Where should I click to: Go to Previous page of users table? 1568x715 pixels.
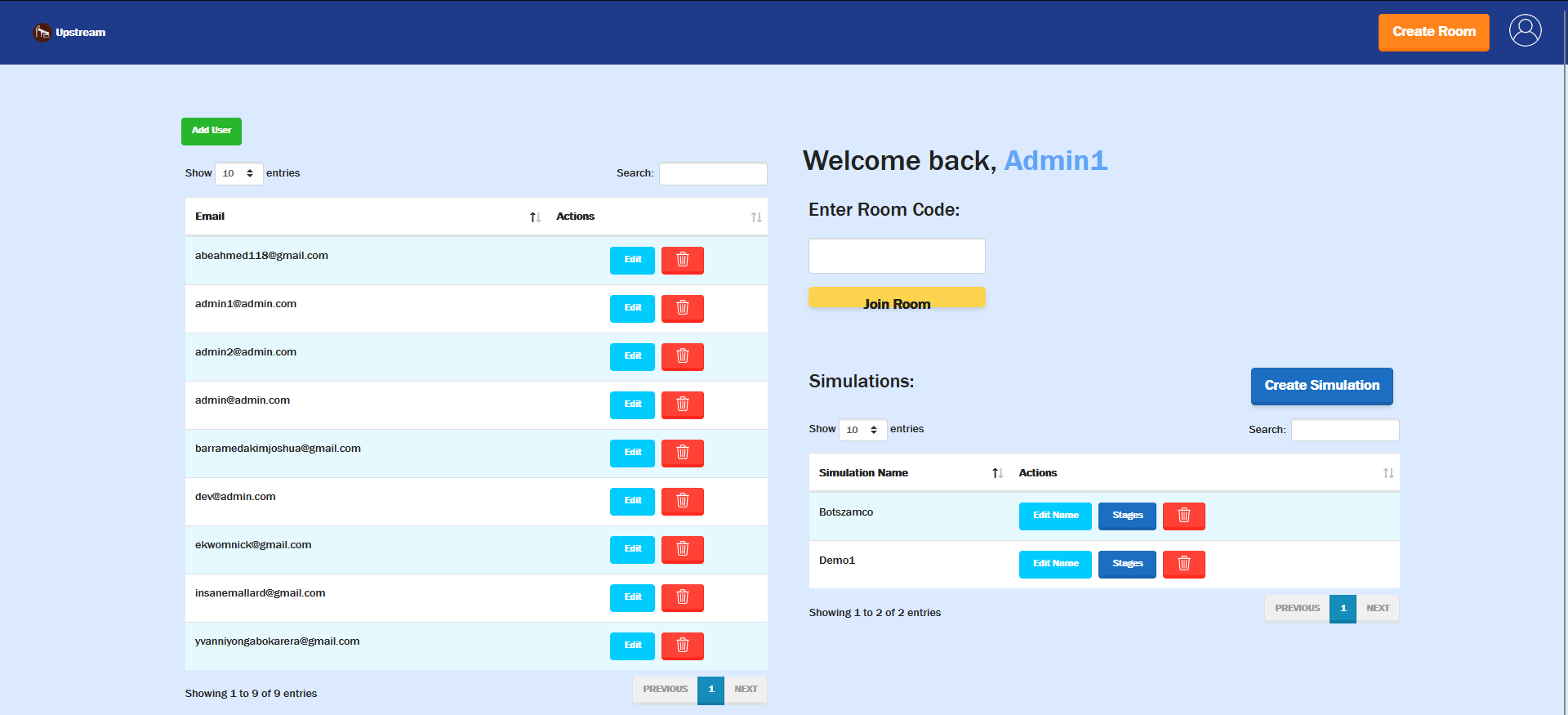tap(665, 690)
